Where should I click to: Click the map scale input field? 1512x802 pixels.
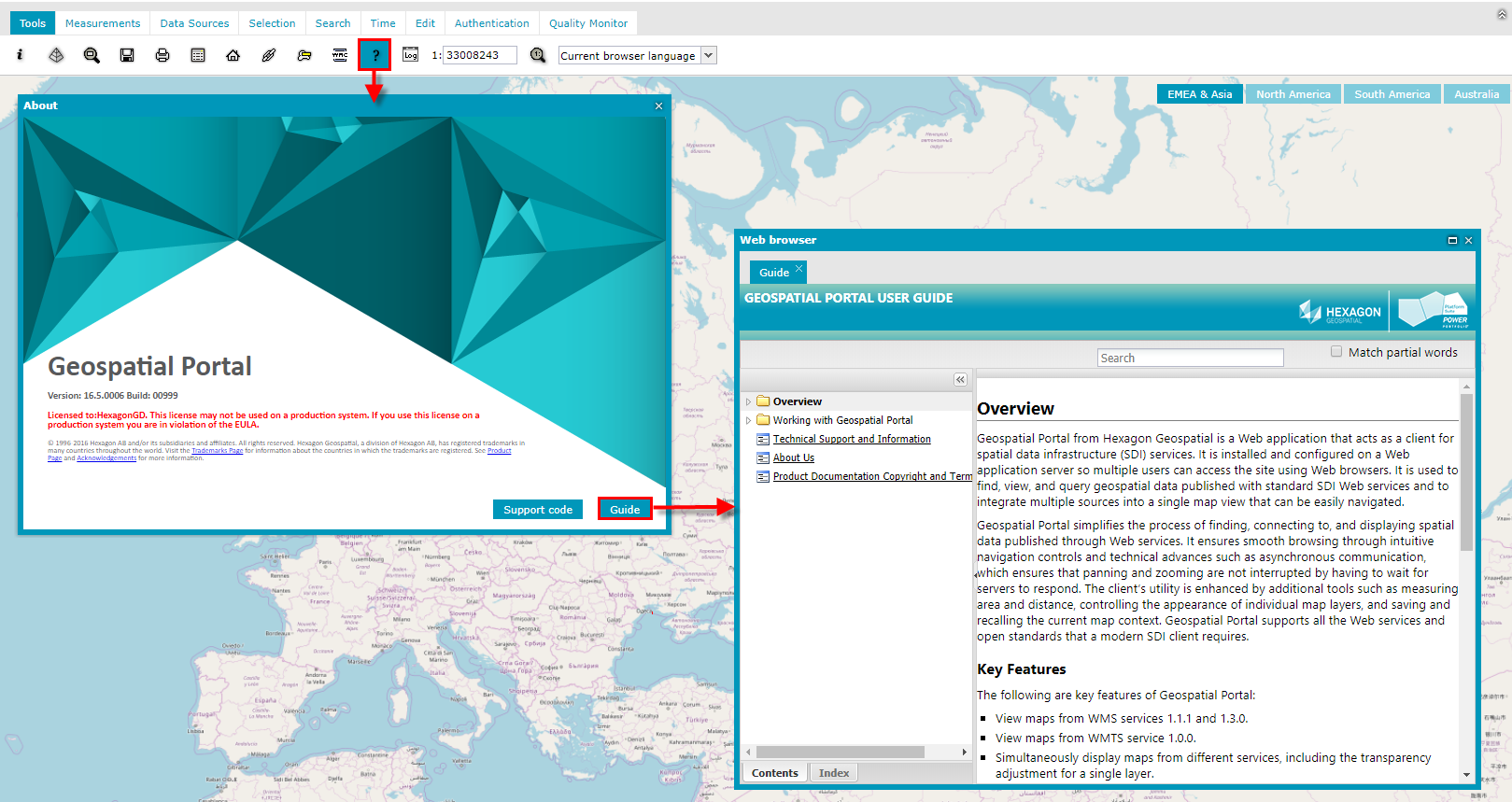pos(478,56)
